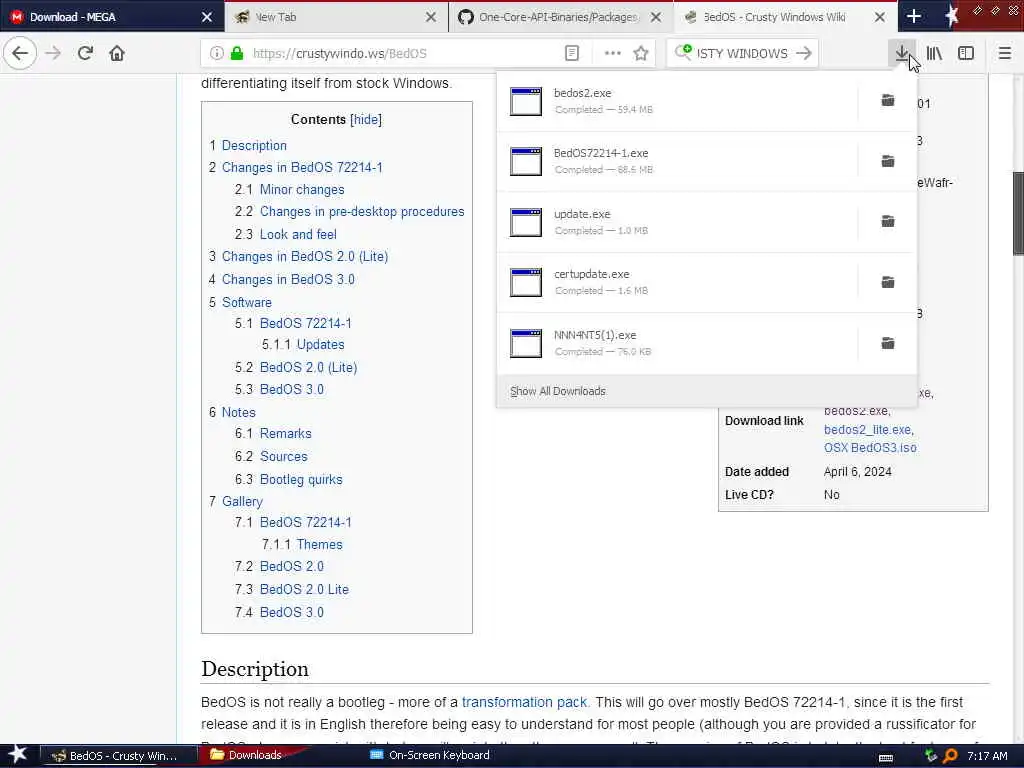Open the Downloads toolbar button
Screen dimensions: 1024x768
click(x=902, y=54)
